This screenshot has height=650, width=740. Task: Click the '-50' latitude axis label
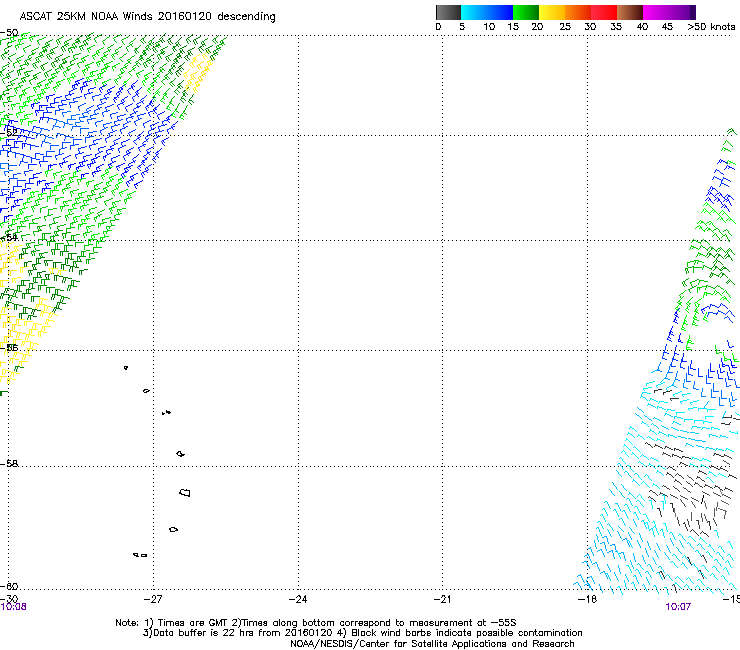click(x=9, y=33)
